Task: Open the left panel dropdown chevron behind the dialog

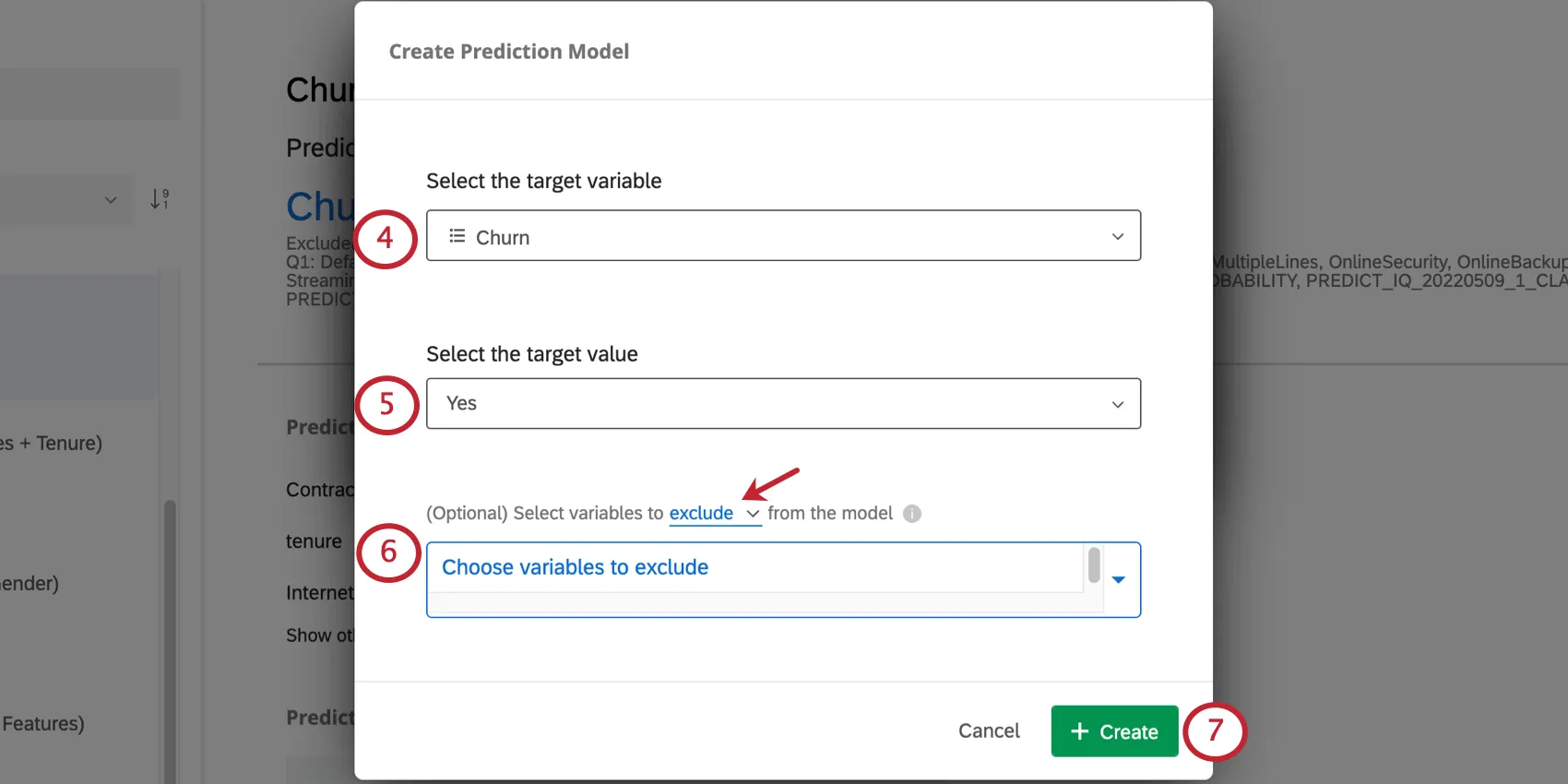Action: 111,200
